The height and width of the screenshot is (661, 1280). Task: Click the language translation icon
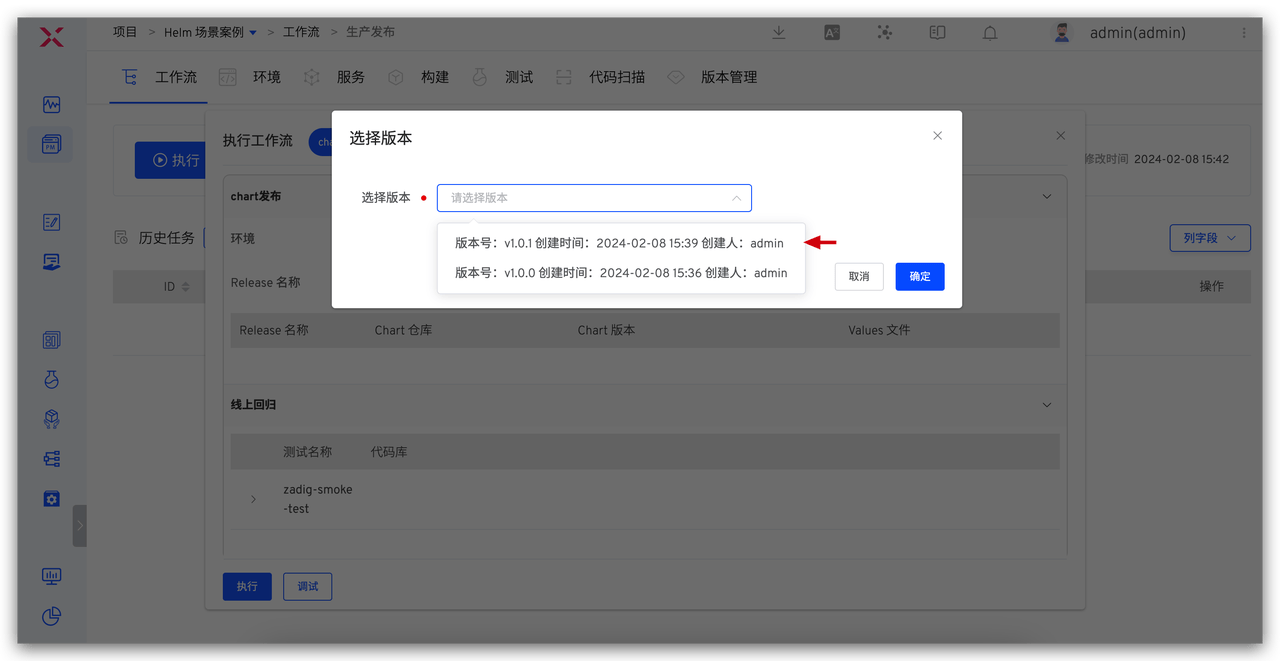point(832,32)
